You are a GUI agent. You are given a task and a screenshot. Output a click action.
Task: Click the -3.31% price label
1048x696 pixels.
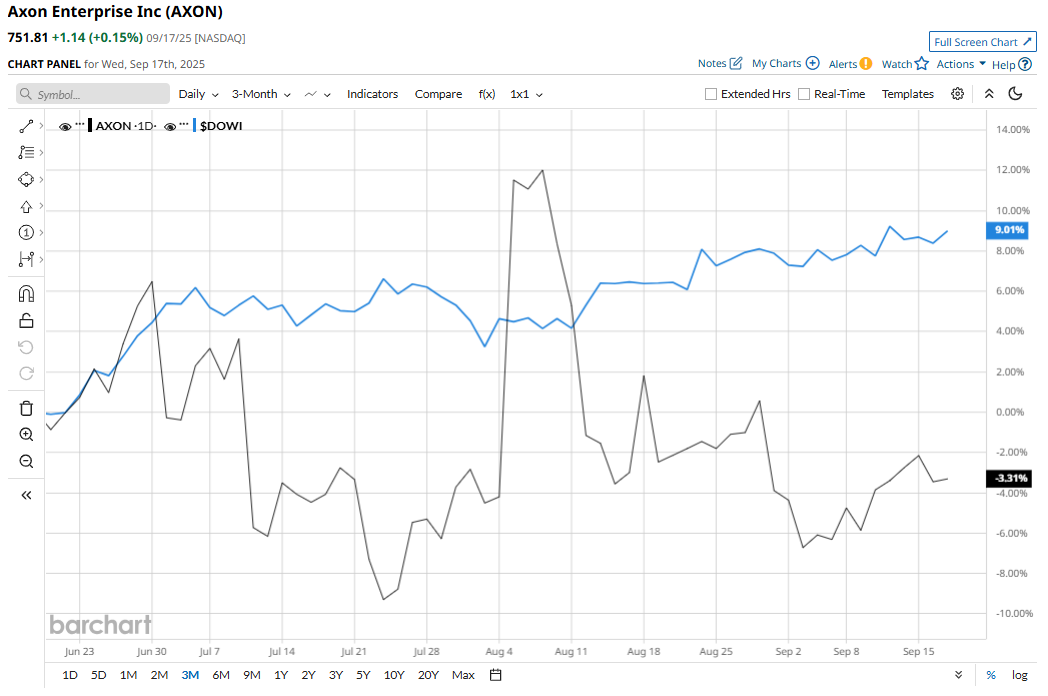tap(1009, 479)
